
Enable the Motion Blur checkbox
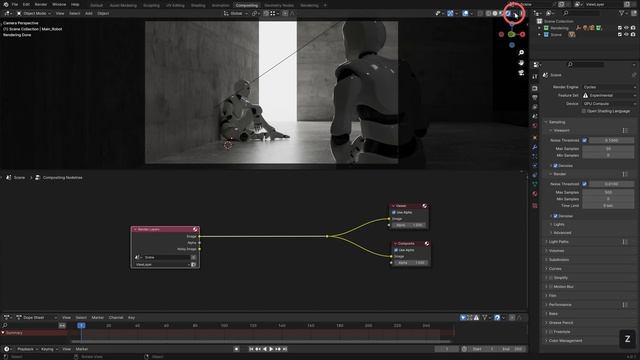pyautogui.click(x=551, y=287)
